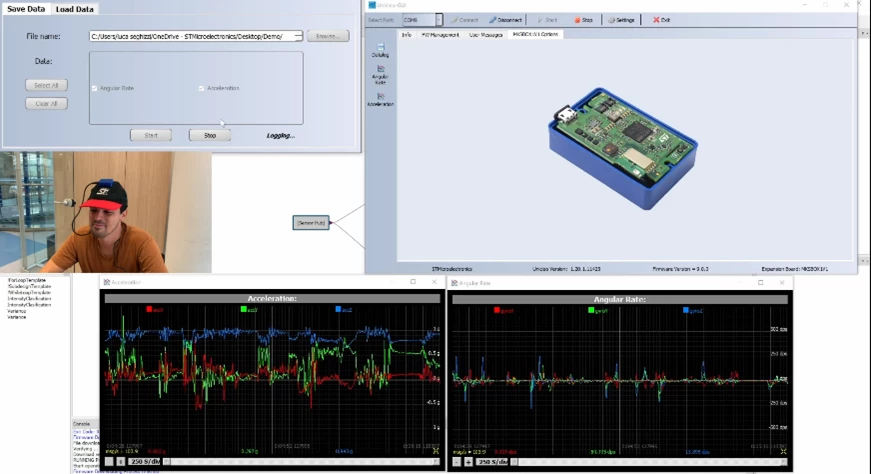The height and width of the screenshot is (474, 871).
Task: Switch to the User Messages tab
Action: pos(485,34)
